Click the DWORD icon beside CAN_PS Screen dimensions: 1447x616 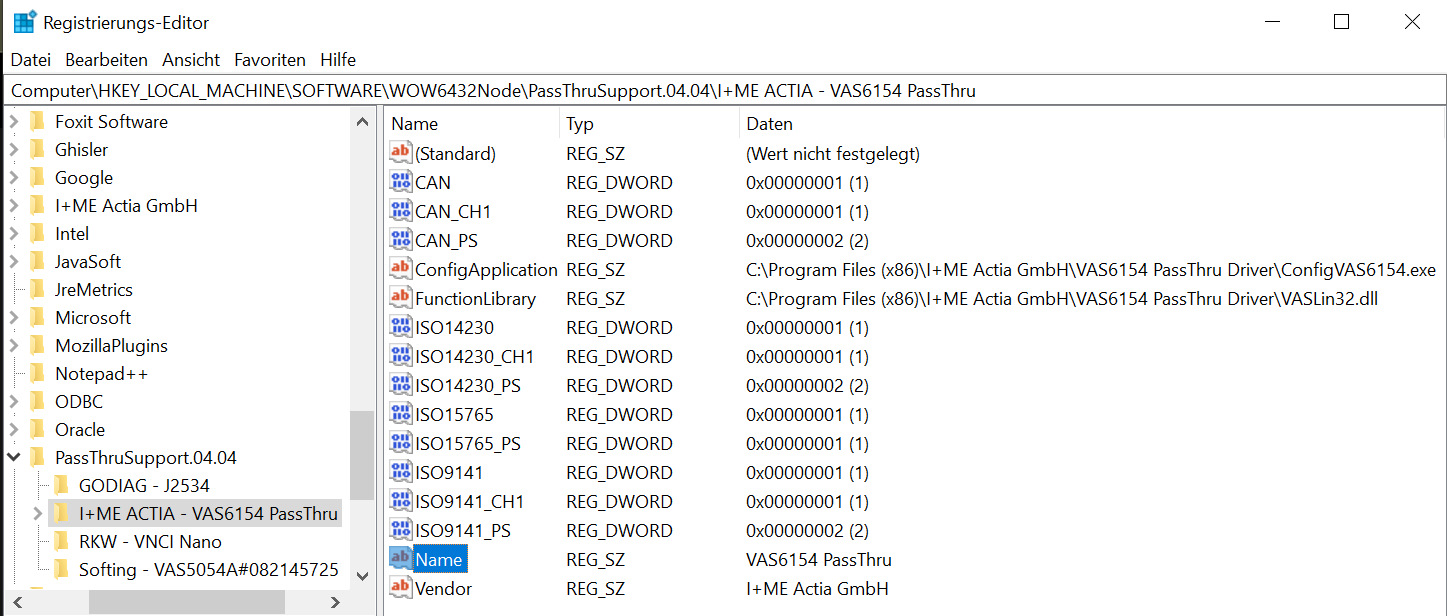click(x=401, y=240)
